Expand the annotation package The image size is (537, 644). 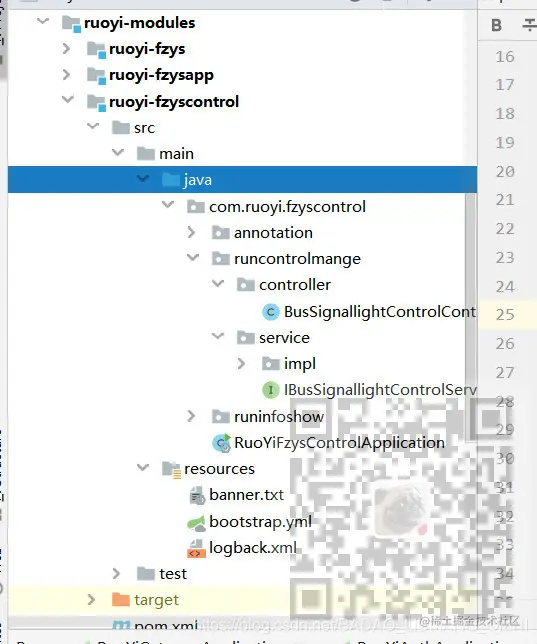(191, 232)
